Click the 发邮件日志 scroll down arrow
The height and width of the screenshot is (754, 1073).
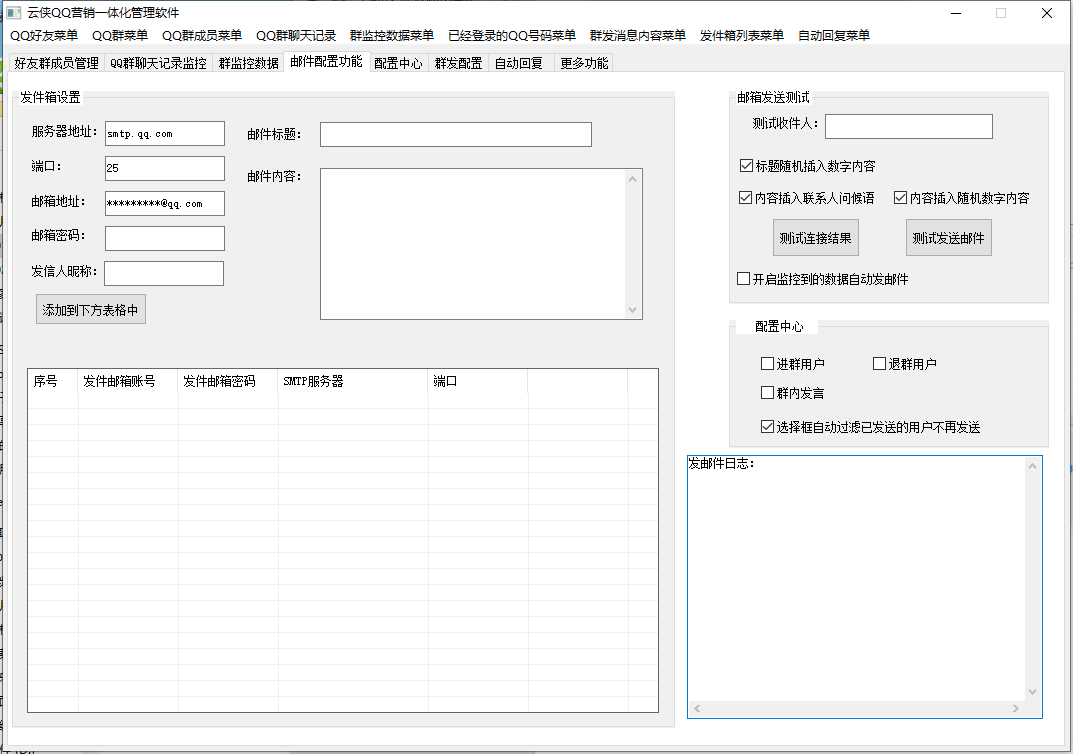(x=1033, y=692)
